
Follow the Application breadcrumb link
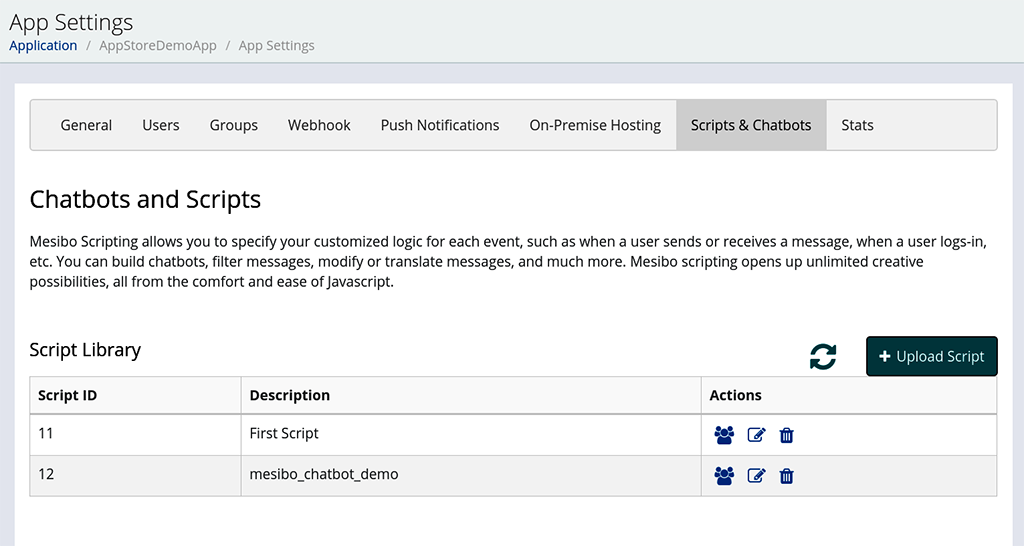click(43, 46)
